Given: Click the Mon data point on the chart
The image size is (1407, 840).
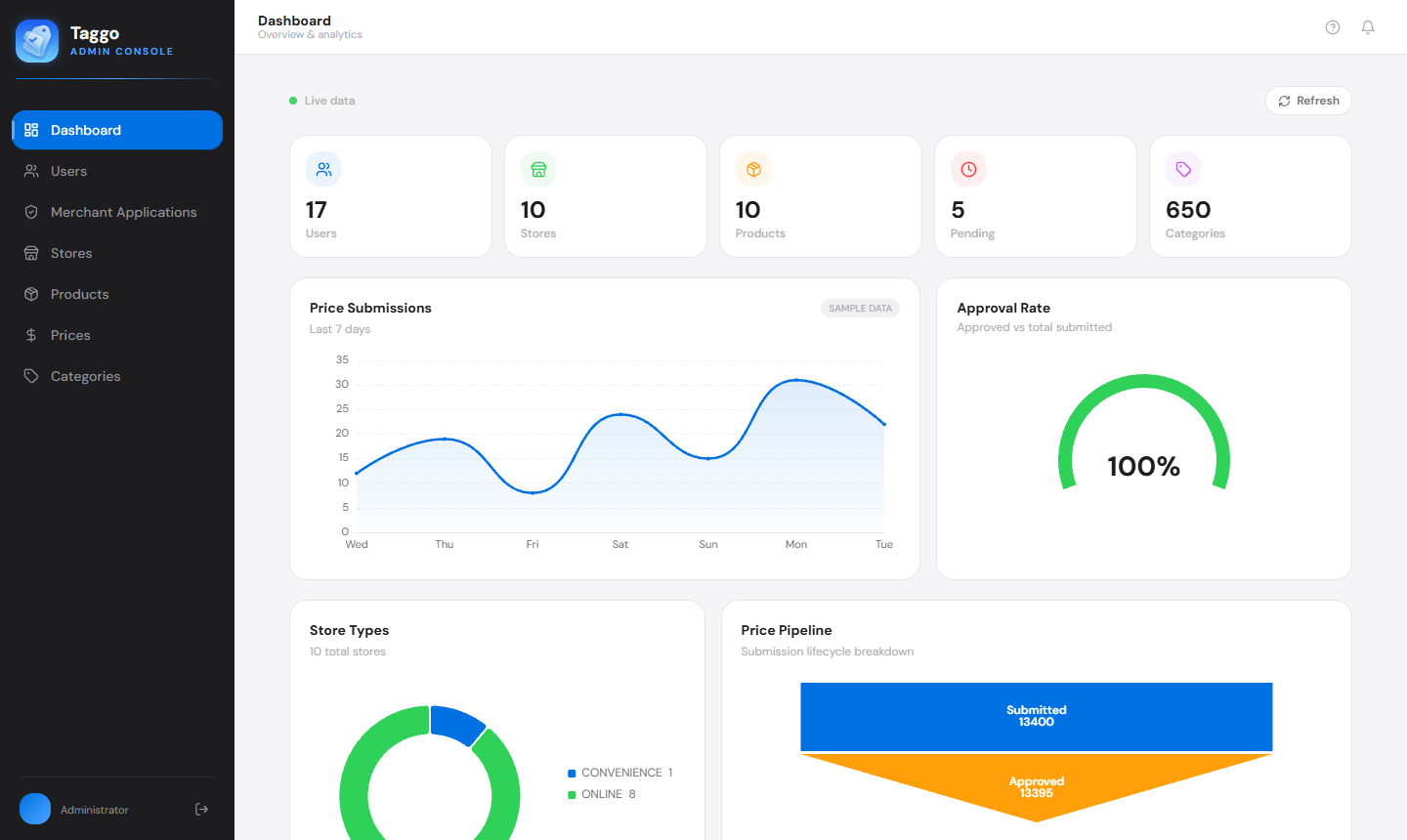Looking at the screenshot, I should point(796,380).
